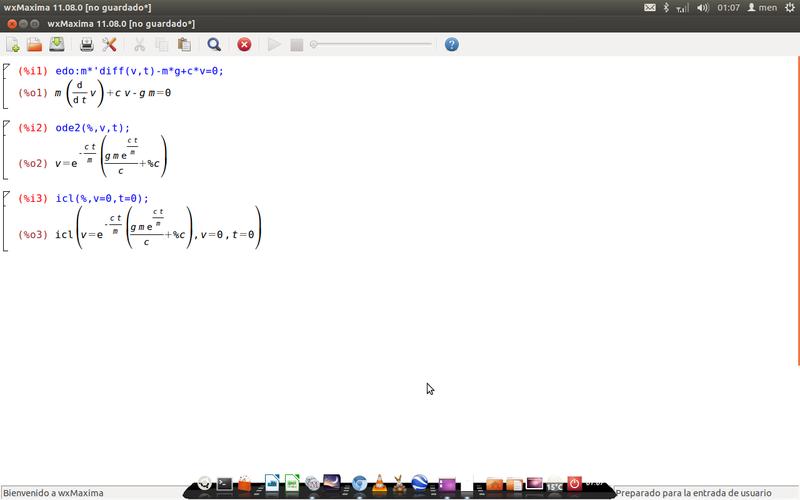Image resolution: width=800 pixels, height=500 pixels.
Task: Collapse the icl cell %i3 bracket
Action: [x=5, y=220]
